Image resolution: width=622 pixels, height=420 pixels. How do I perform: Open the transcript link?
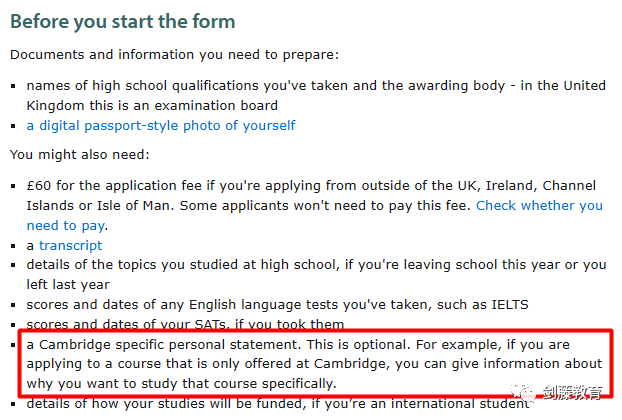point(71,245)
